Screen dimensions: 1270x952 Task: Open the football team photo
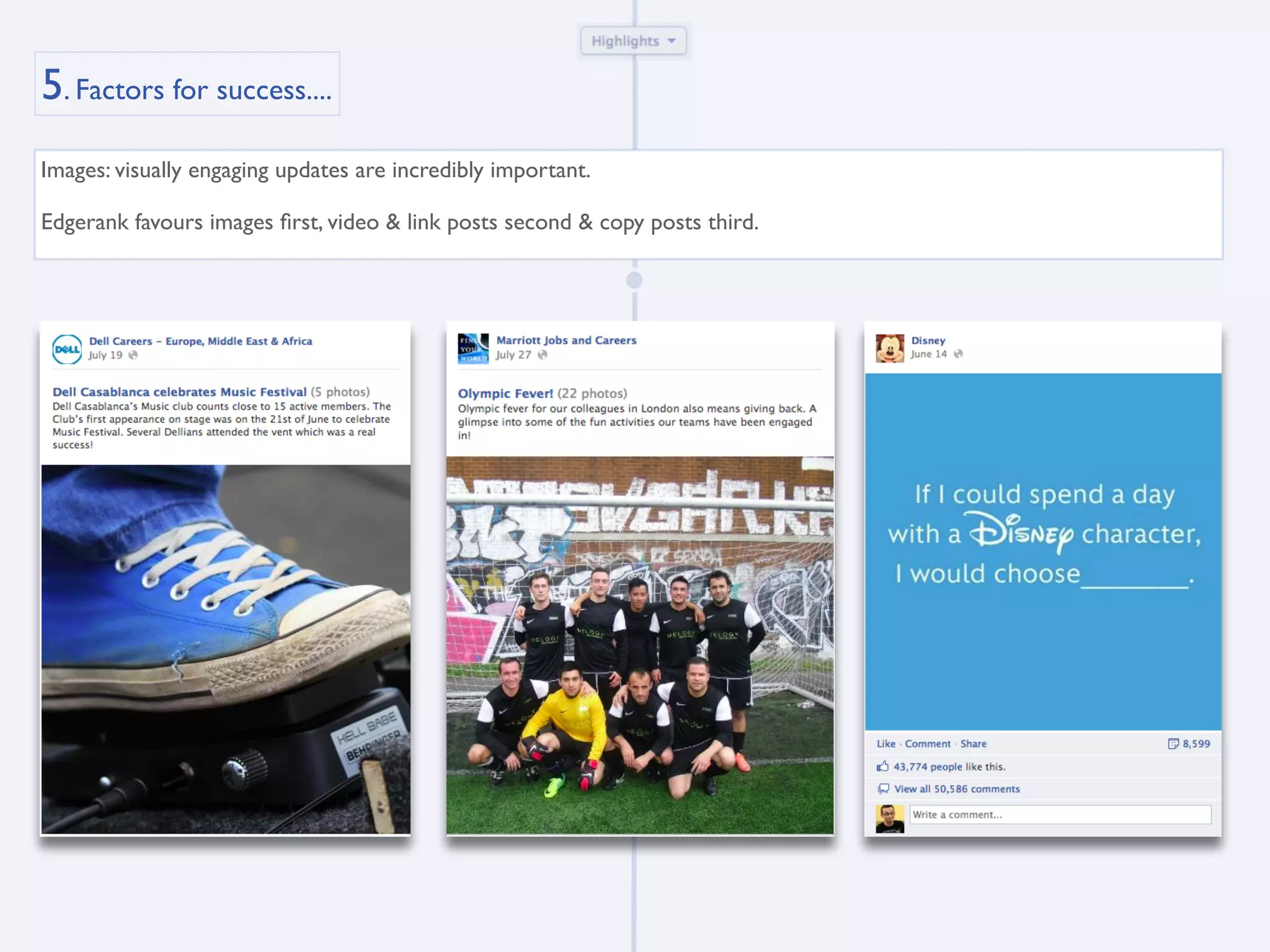tap(640, 645)
